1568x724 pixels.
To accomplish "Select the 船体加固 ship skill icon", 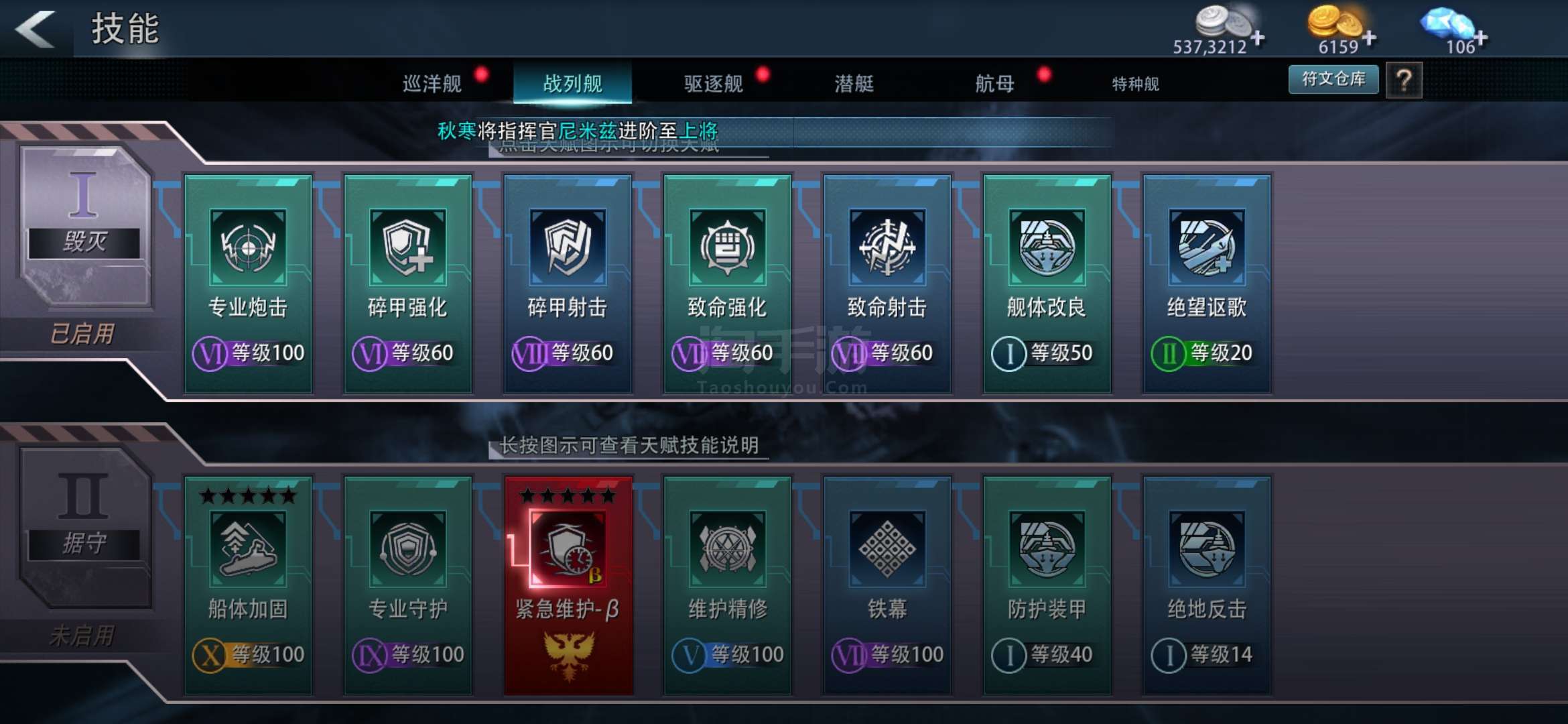I will tap(248, 548).
